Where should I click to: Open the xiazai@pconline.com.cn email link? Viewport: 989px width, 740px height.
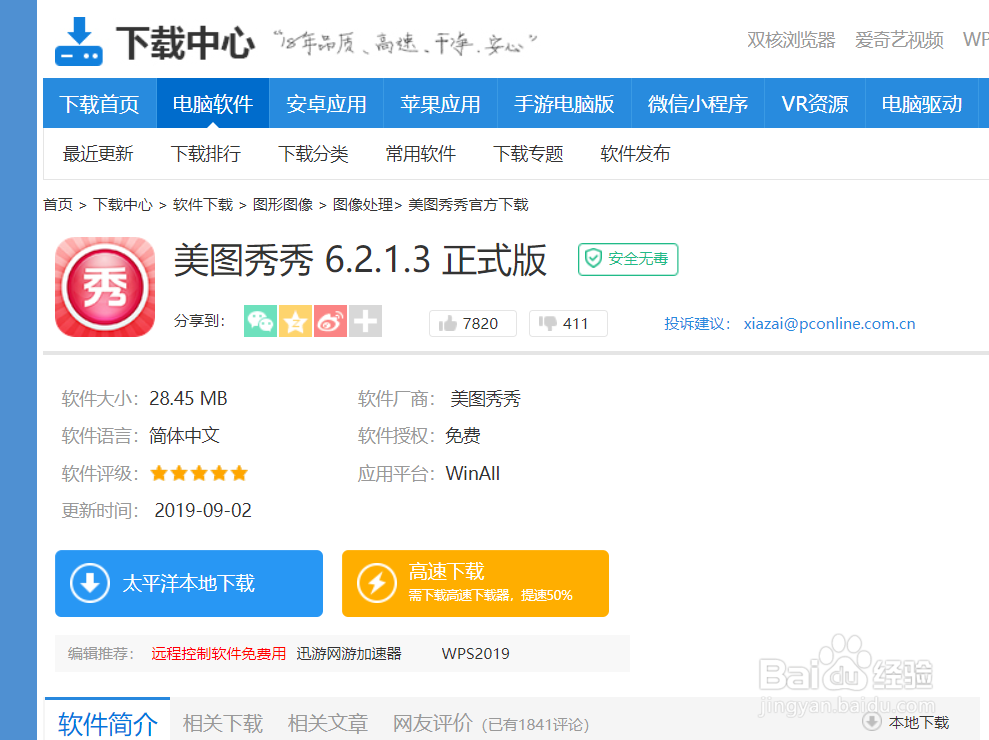click(x=828, y=323)
